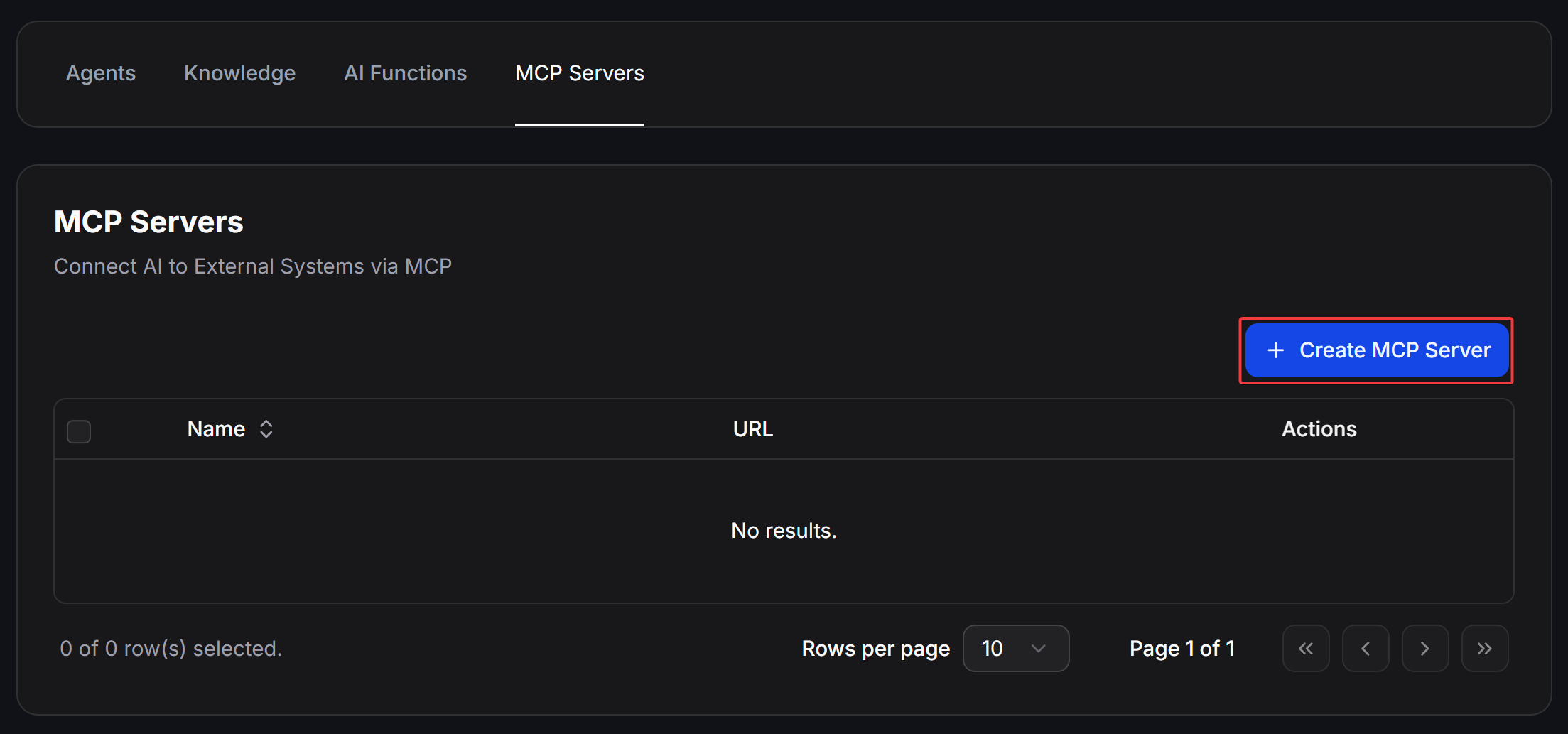
Task: Switch to the Knowledge tab
Action: coord(239,73)
